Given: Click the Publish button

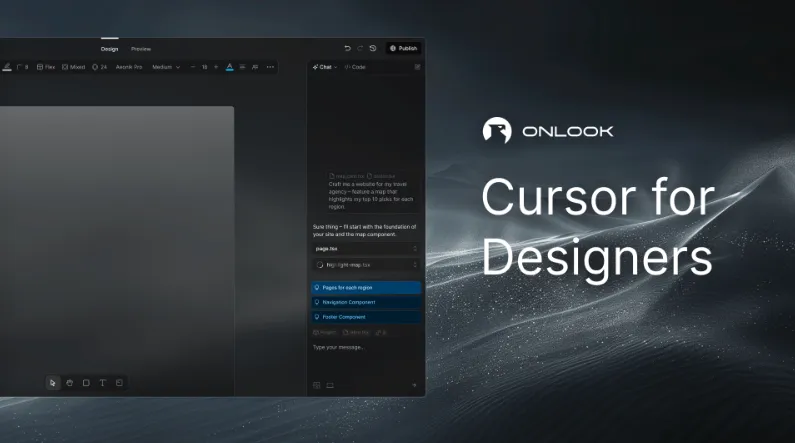Looking at the screenshot, I should pos(404,48).
